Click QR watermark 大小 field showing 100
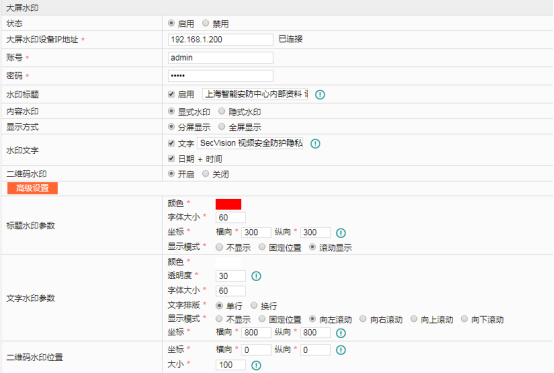This screenshot has height=373, width=554. point(231,365)
